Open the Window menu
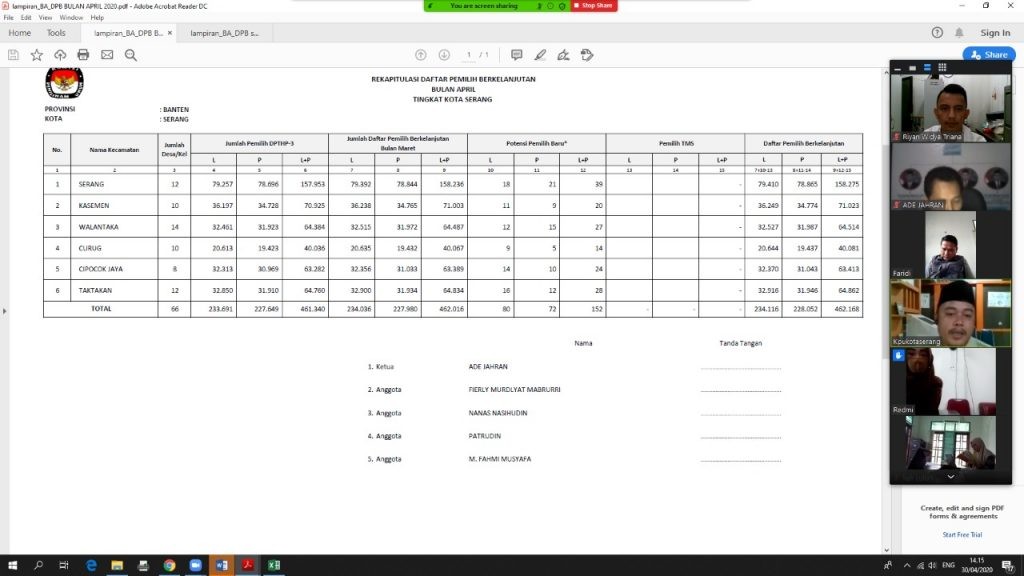1024x576 pixels. coord(71,18)
